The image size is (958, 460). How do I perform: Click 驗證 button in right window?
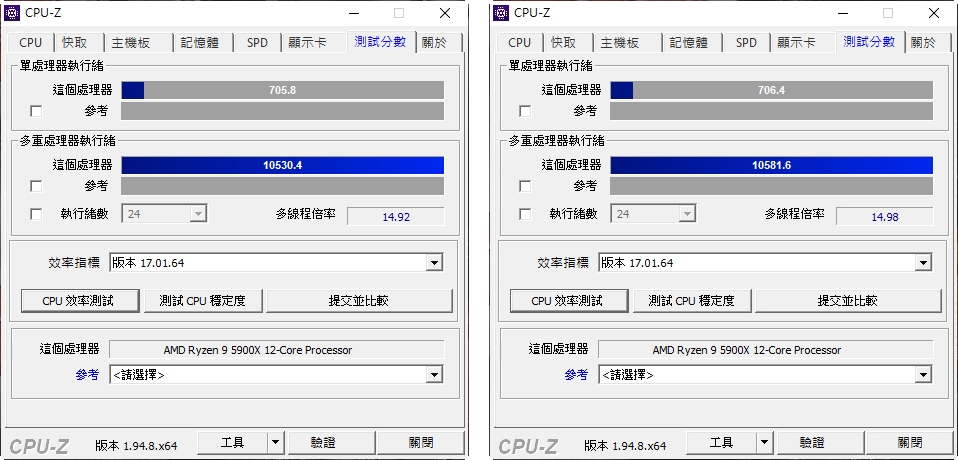tap(821, 442)
